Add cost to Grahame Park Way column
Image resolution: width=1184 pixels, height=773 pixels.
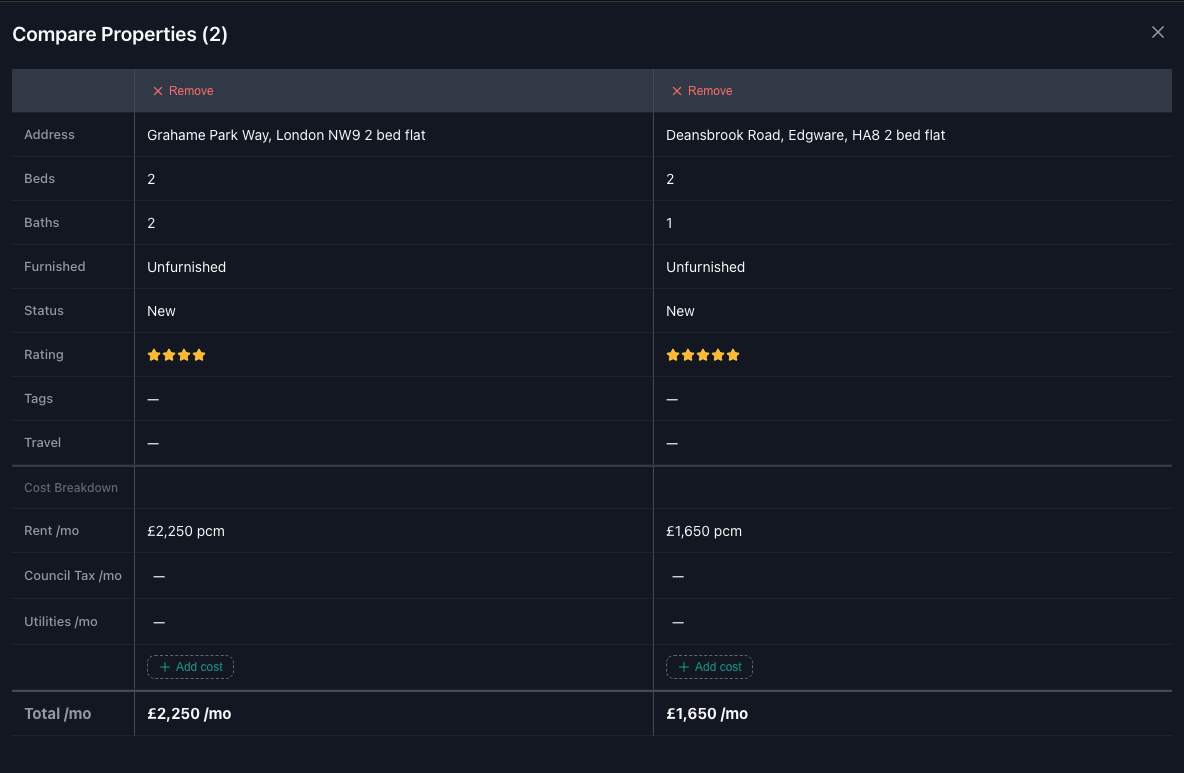tap(190, 667)
